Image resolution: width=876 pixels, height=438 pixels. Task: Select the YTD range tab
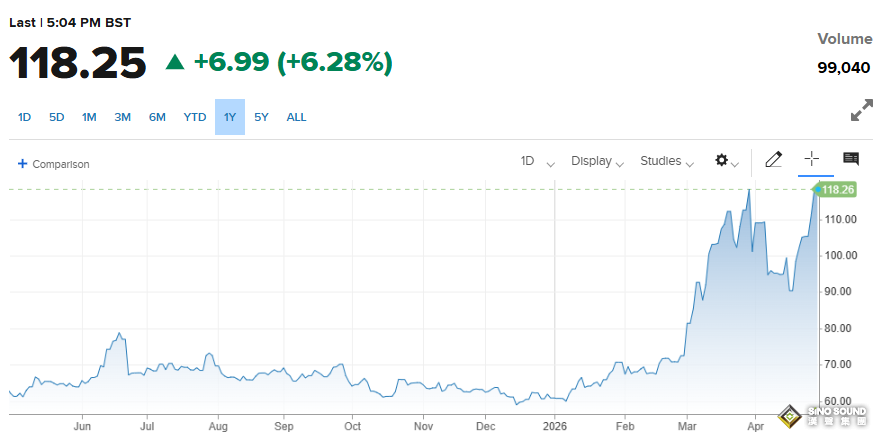pyautogui.click(x=195, y=117)
